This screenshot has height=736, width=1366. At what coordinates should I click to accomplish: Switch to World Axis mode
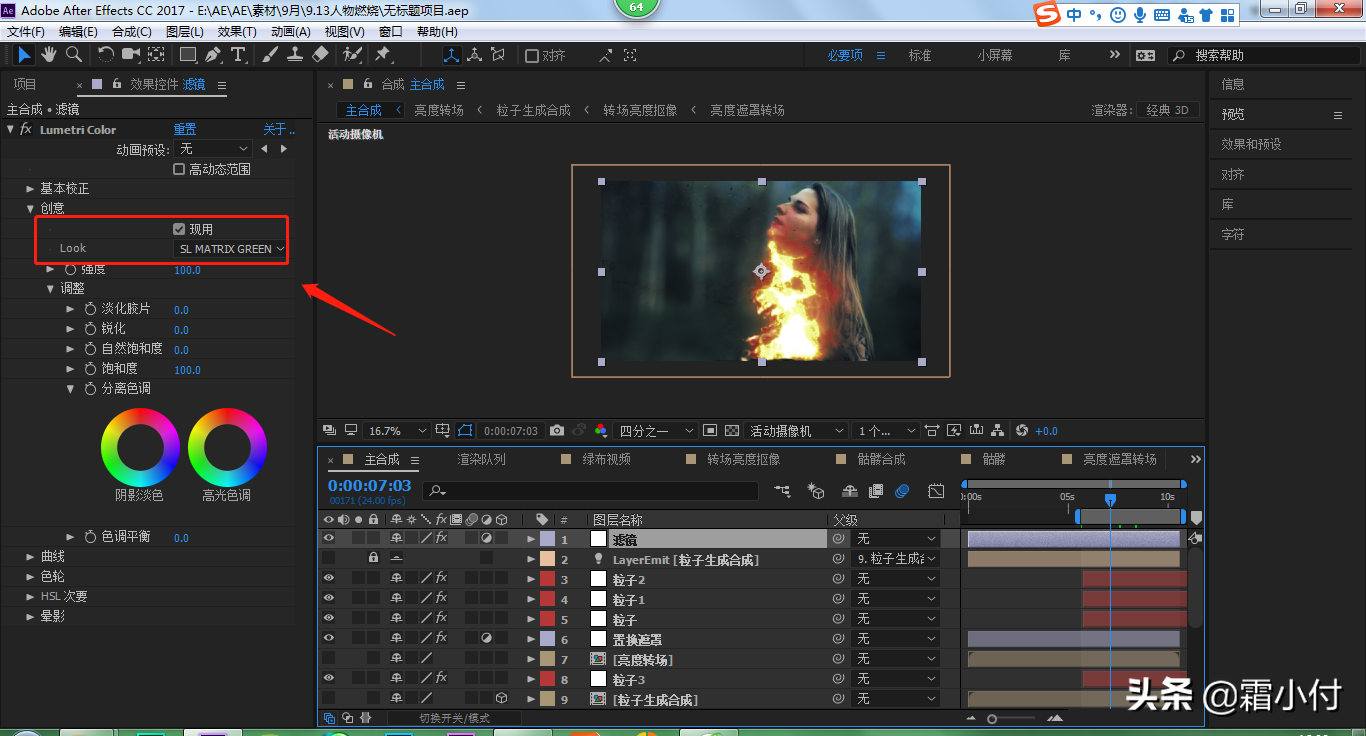(475, 55)
